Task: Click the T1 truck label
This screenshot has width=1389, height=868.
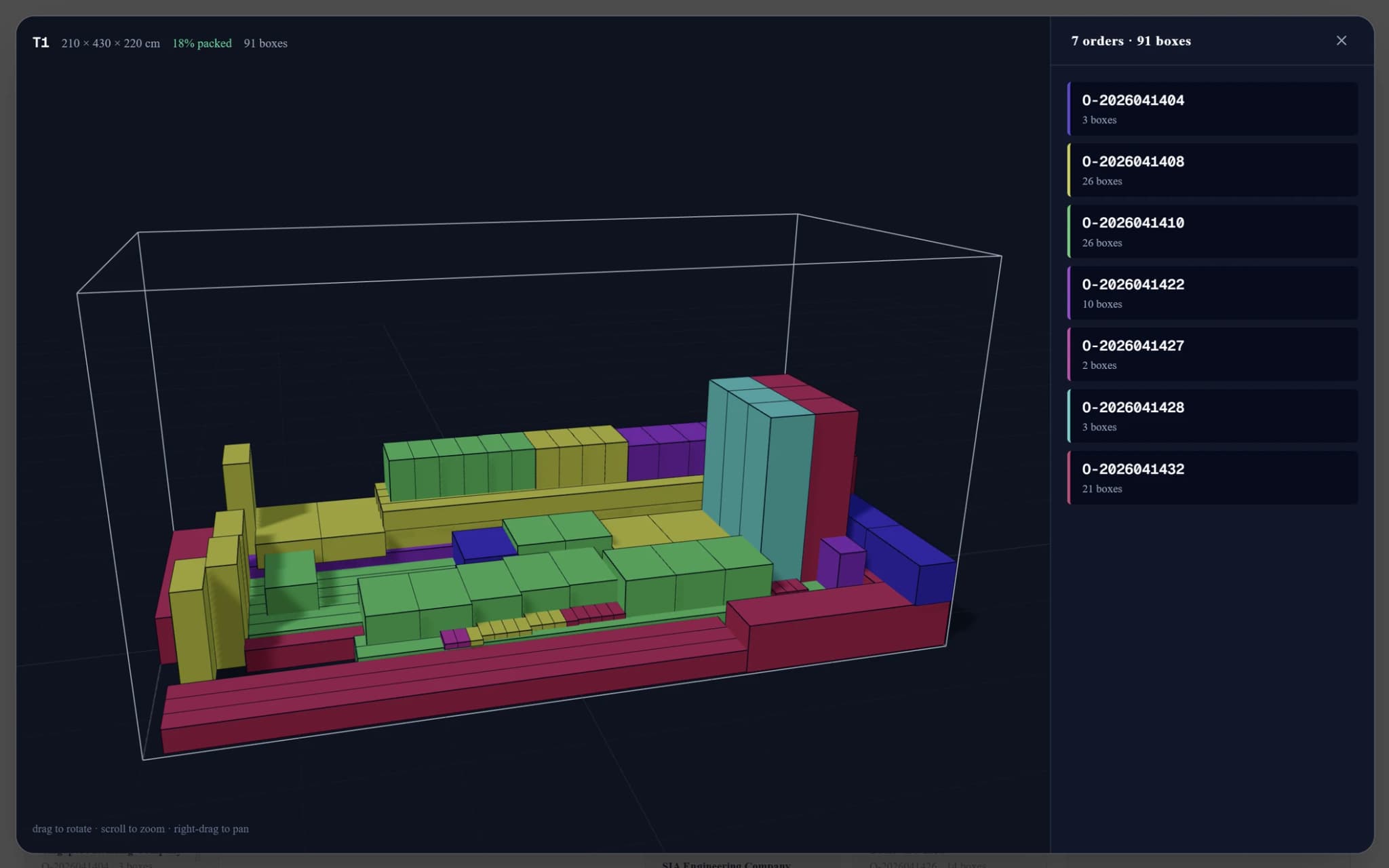Action: pos(41,43)
